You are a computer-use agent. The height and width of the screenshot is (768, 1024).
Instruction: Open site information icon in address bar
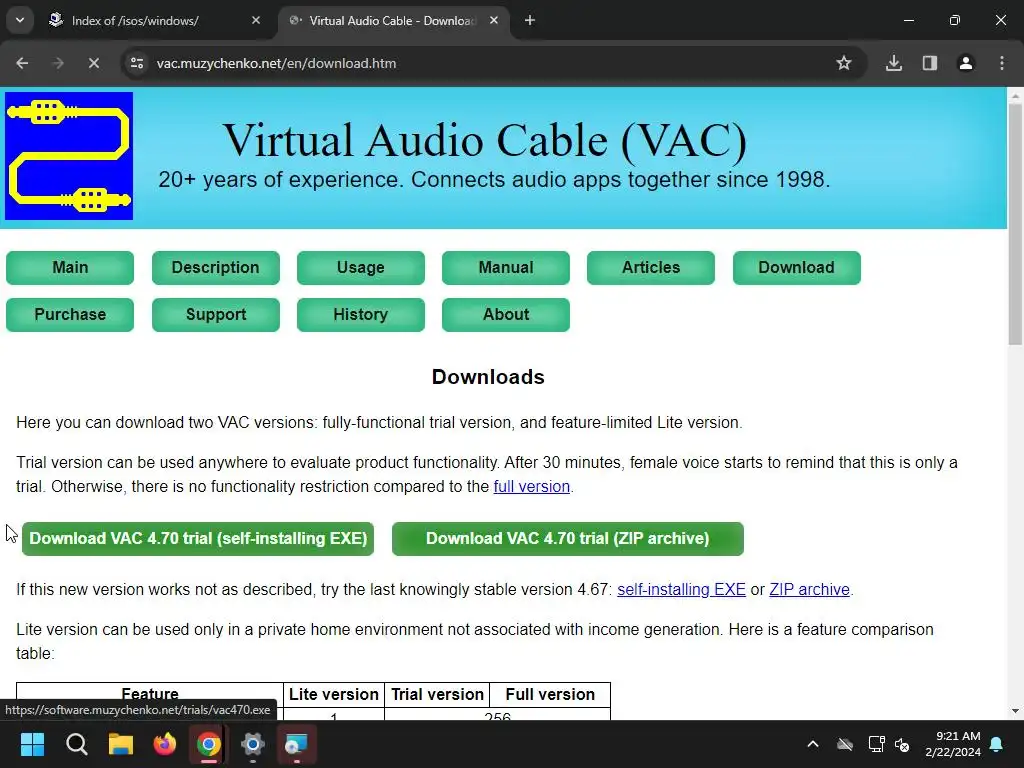click(137, 63)
